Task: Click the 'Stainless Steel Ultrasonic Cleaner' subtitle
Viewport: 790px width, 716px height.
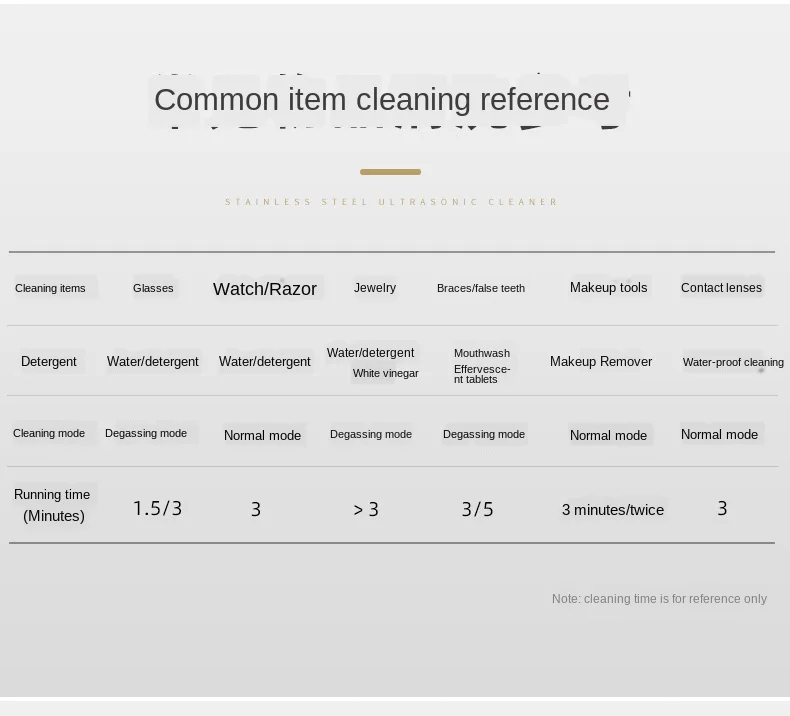Action: point(391,202)
